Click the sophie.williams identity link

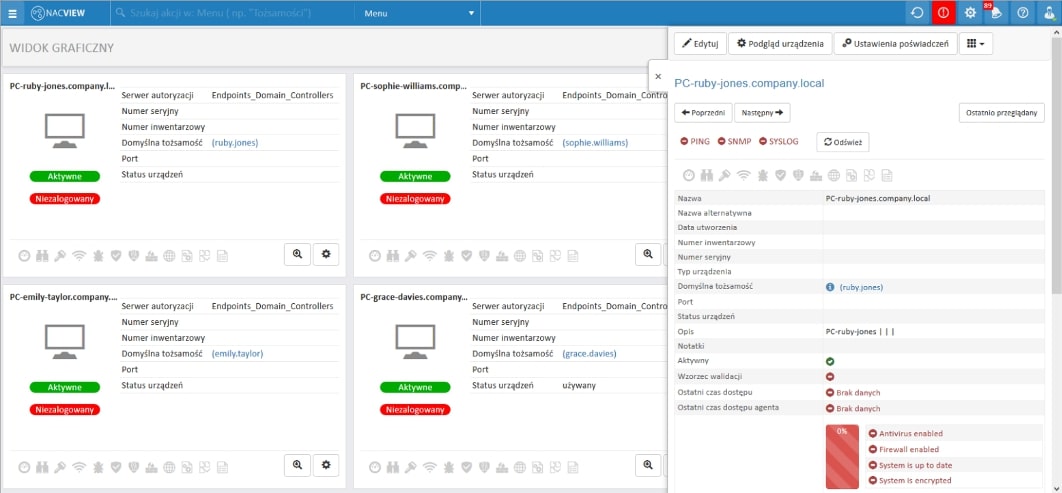(596, 143)
